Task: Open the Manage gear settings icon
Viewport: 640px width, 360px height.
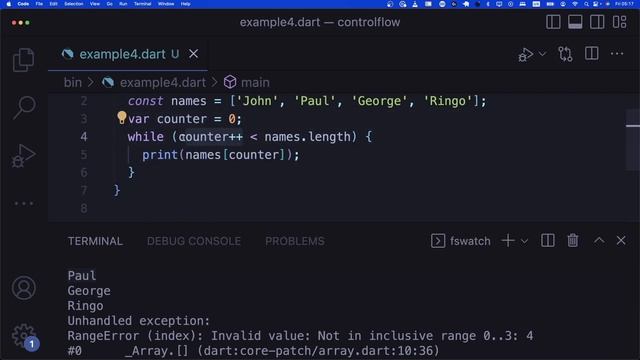Action: tap(24, 336)
